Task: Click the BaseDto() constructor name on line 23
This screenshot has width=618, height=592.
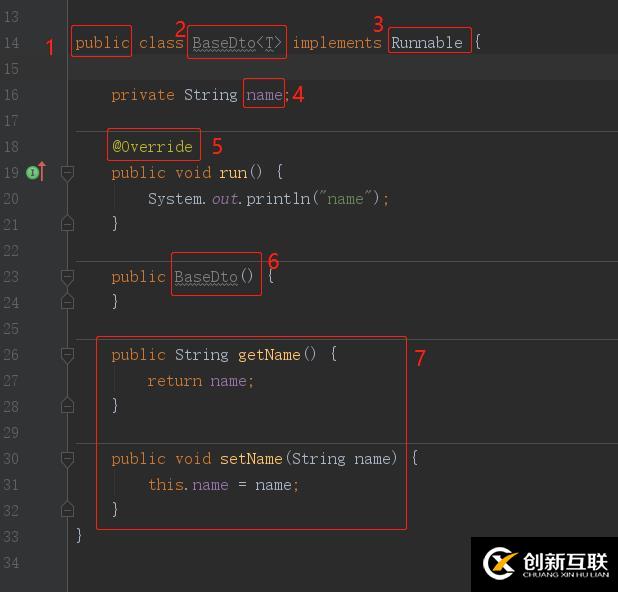Action: [213, 276]
